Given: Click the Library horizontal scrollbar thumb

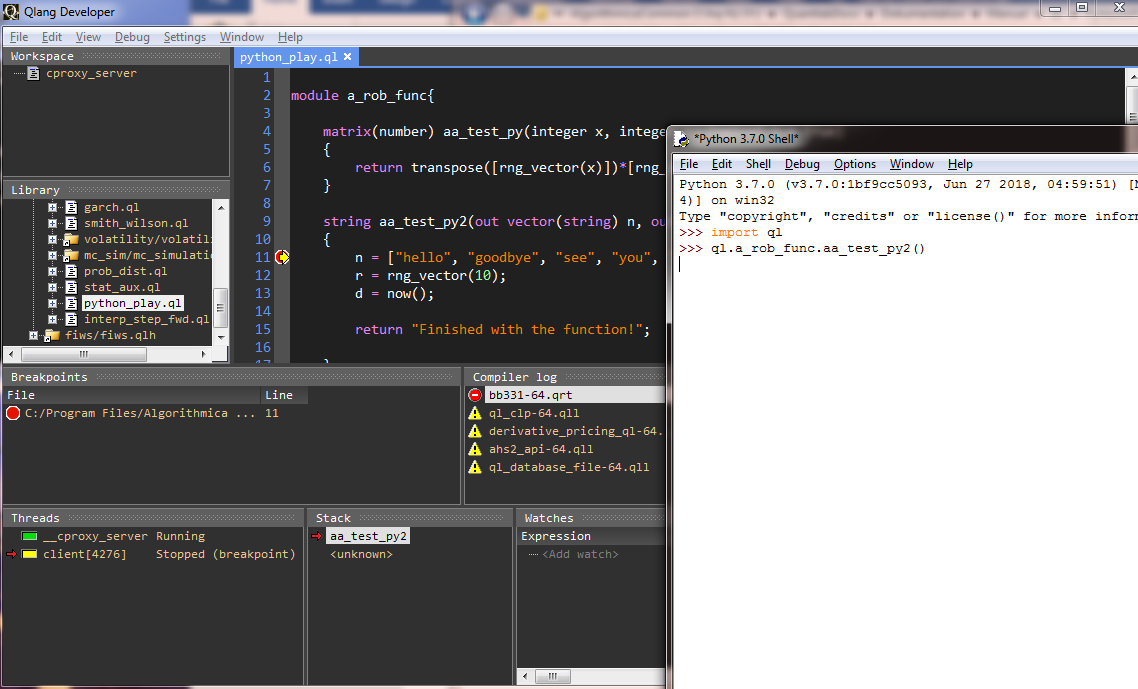Looking at the screenshot, I should click(83, 354).
